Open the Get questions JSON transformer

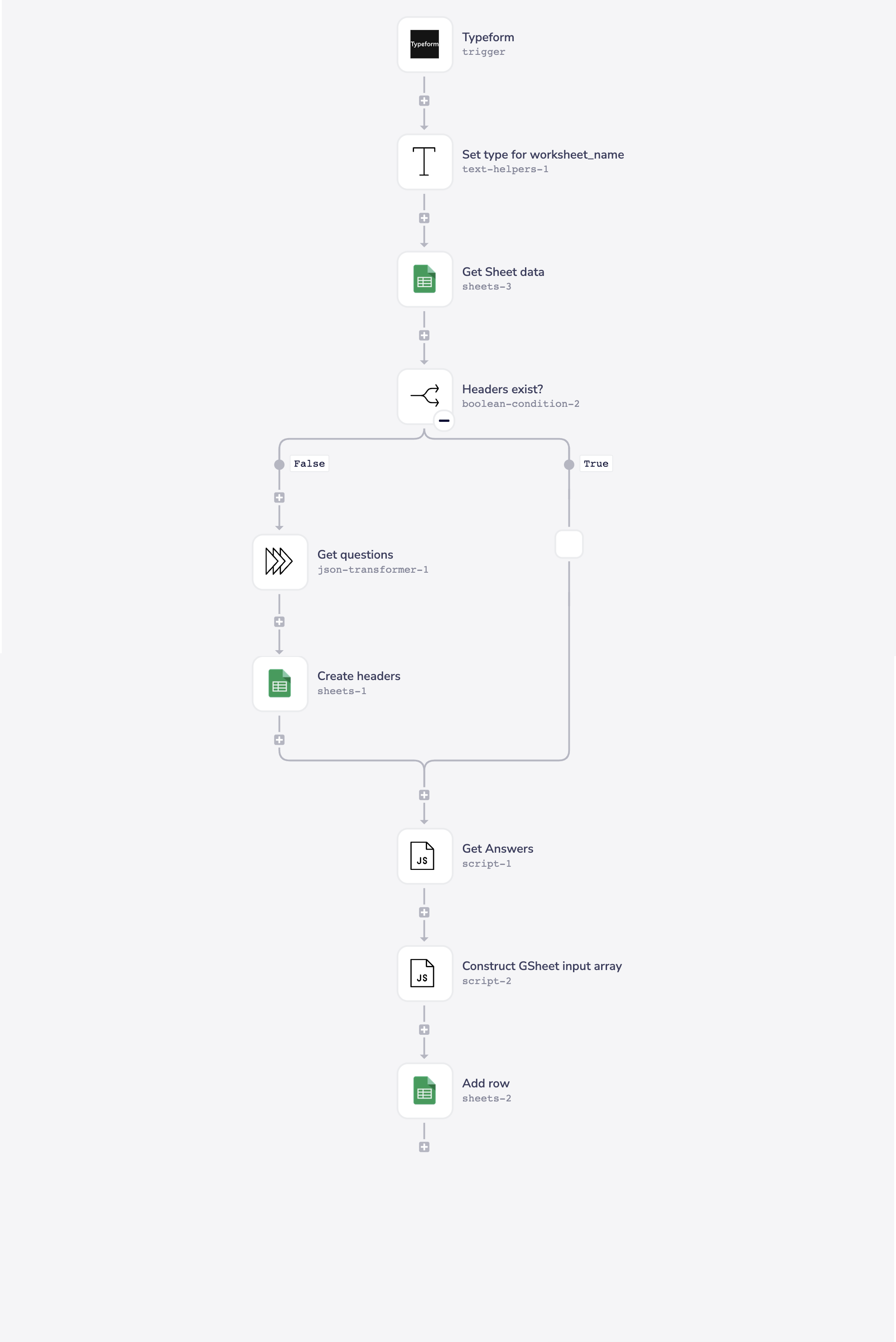point(279,561)
